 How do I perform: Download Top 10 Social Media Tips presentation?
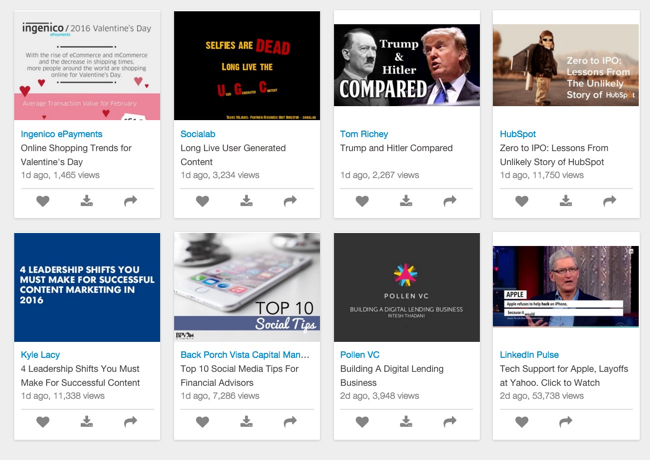tap(246, 421)
